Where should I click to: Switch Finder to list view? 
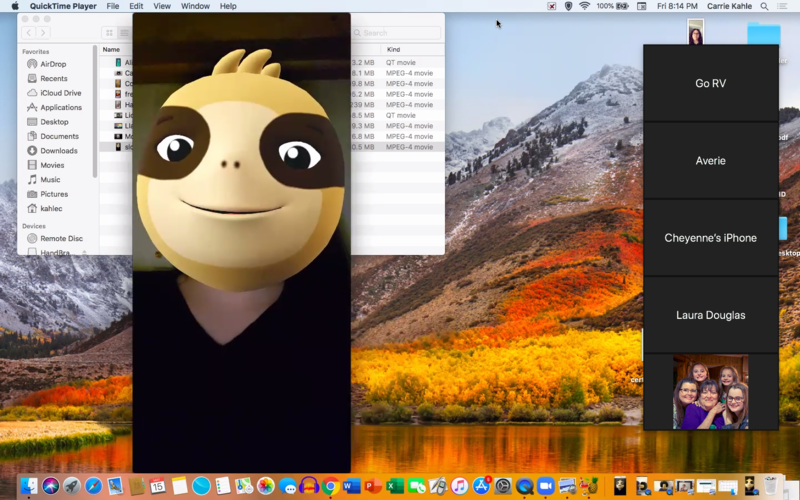124,33
